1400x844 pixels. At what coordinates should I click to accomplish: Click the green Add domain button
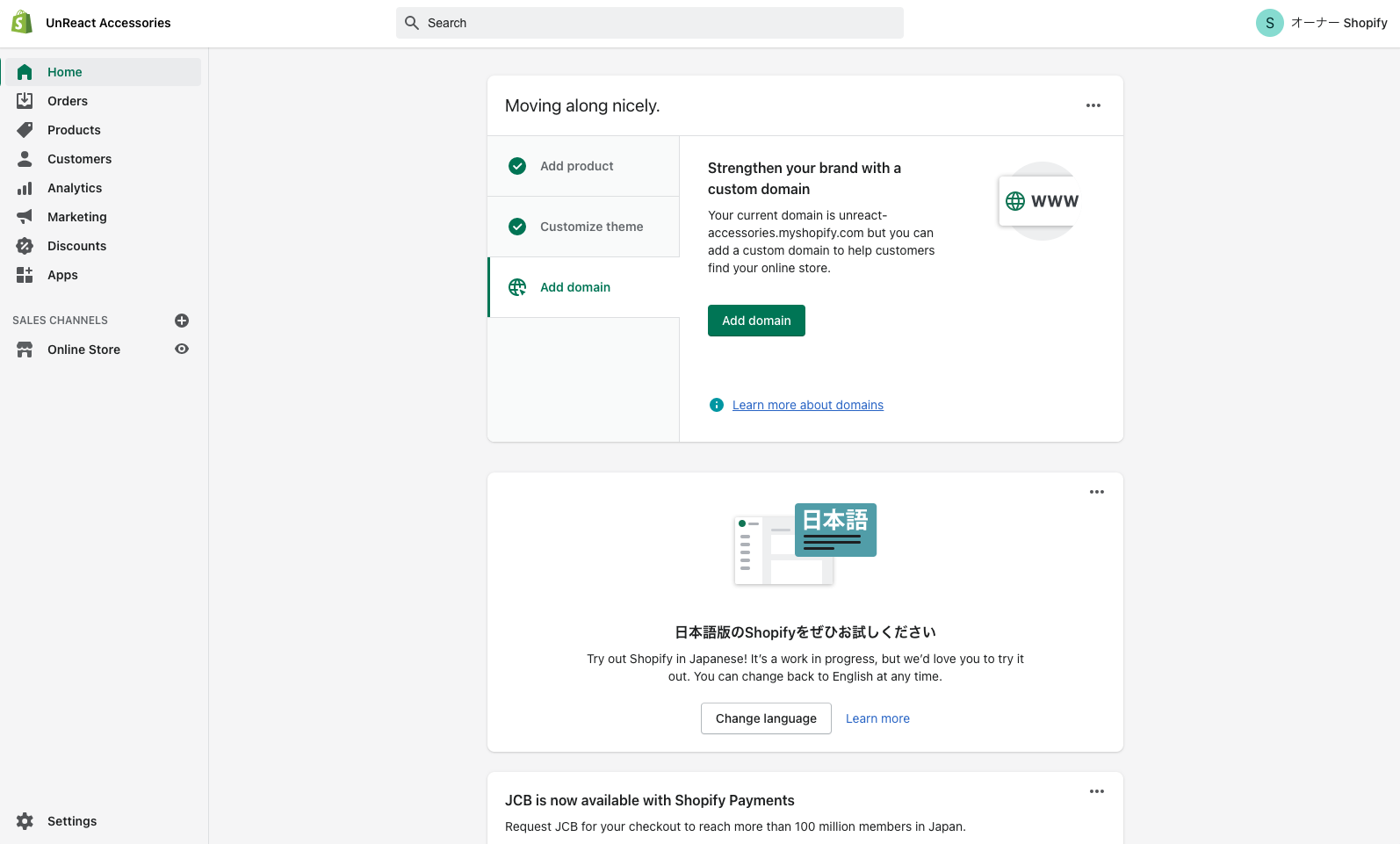[756, 321]
